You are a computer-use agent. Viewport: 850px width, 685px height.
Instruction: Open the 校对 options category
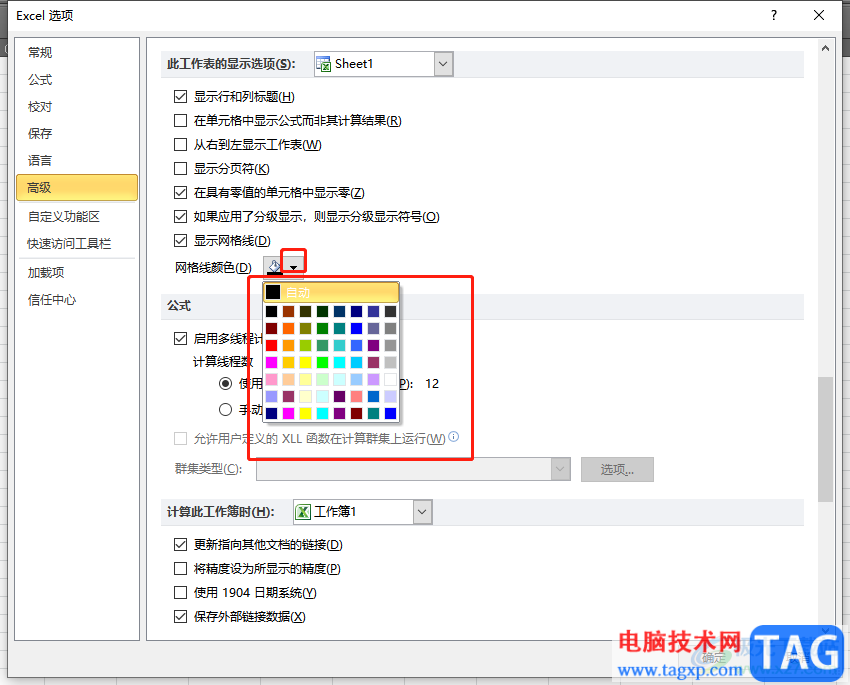pyautogui.click(x=77, y=107)
